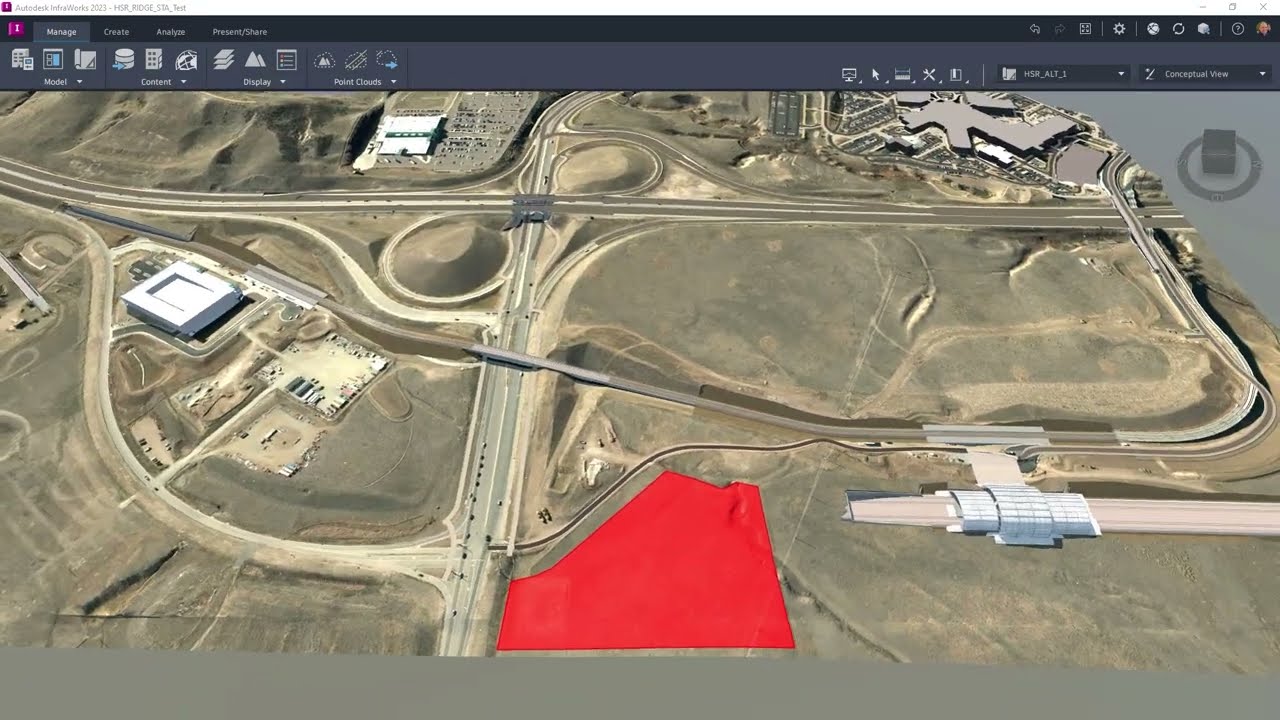Click the Model Explorer buildings icon
Viewport: 1280px width, 720px height.
pos(22,60)
